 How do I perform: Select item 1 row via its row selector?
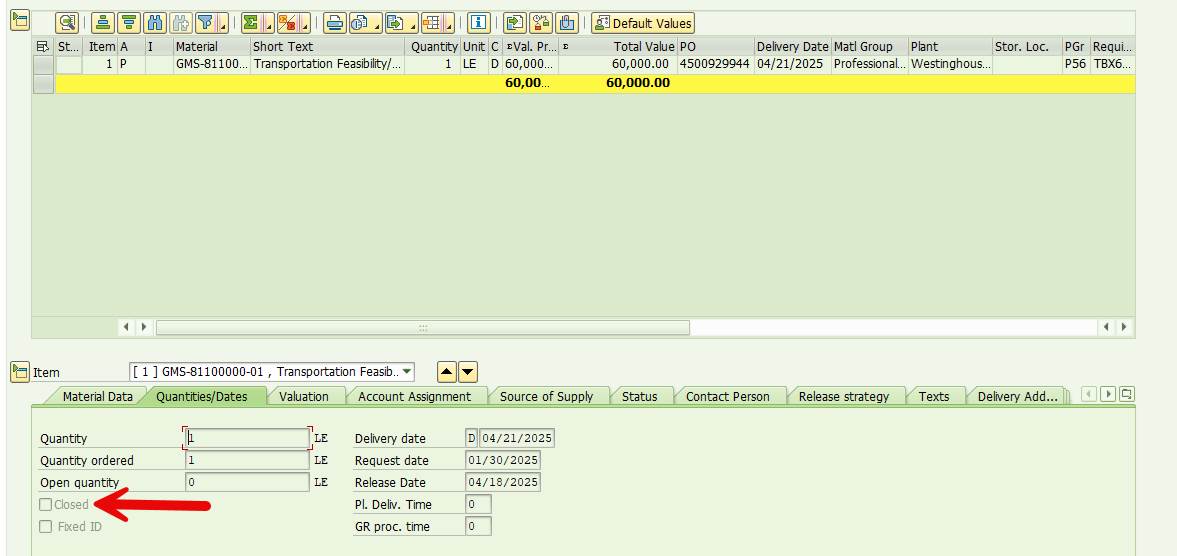44,65
